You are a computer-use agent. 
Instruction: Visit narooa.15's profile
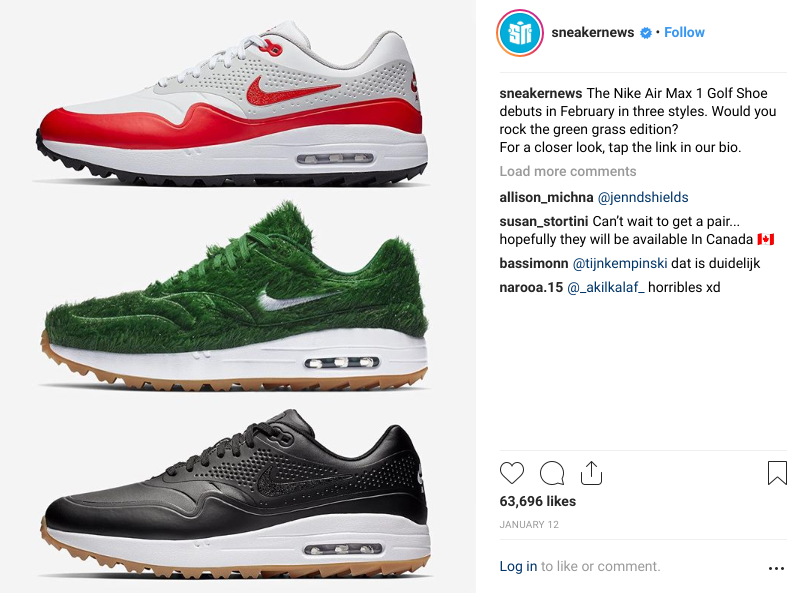click(x=531, y=287)
